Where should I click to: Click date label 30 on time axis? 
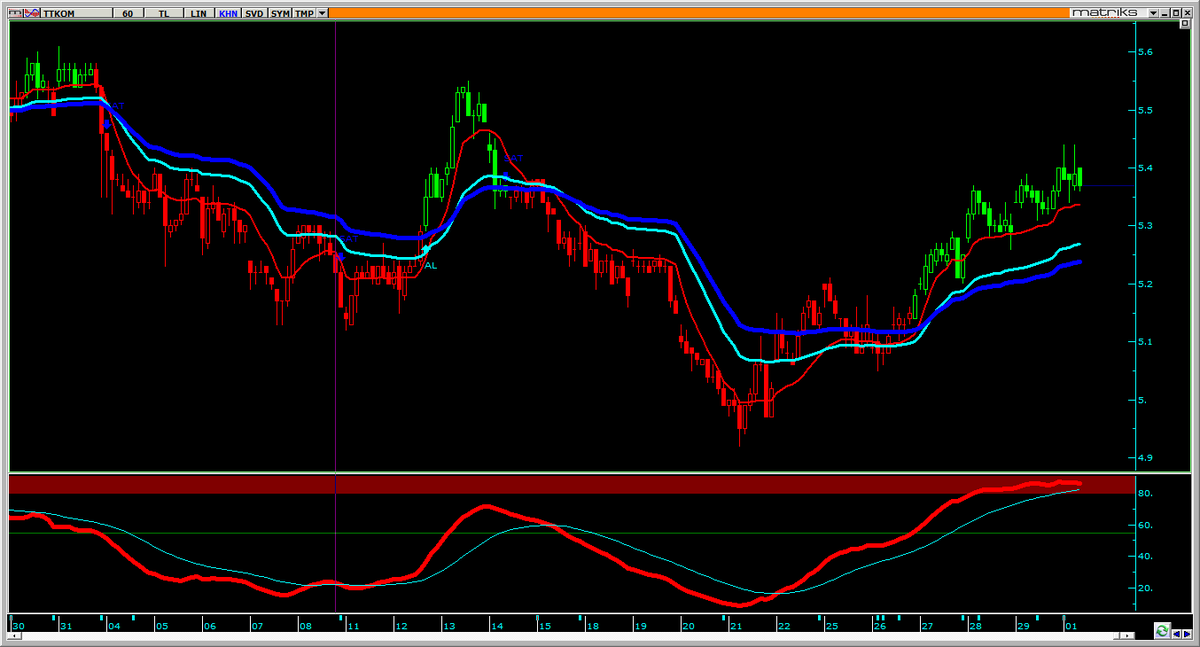click(17, 626)
